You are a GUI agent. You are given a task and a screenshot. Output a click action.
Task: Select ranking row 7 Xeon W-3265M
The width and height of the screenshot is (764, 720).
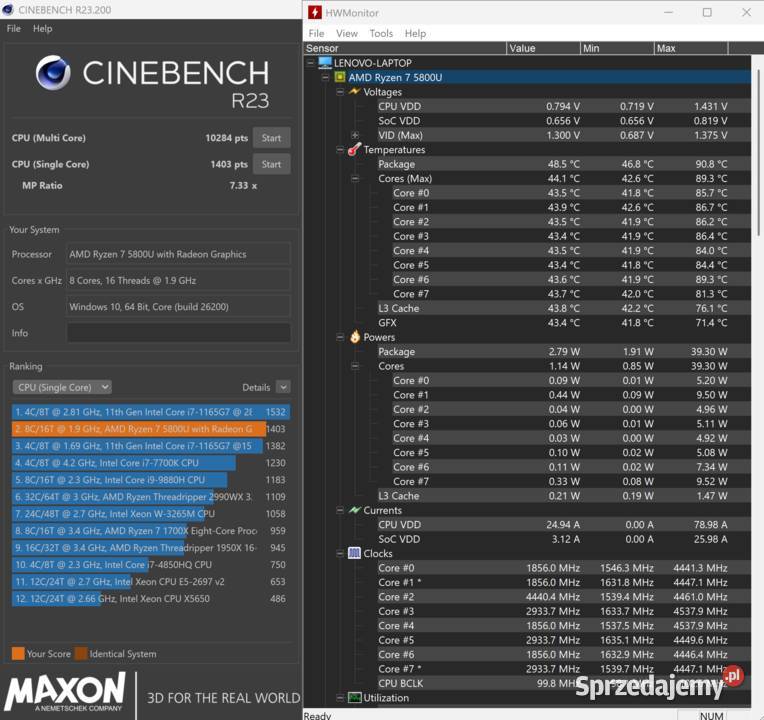point(151,514)
